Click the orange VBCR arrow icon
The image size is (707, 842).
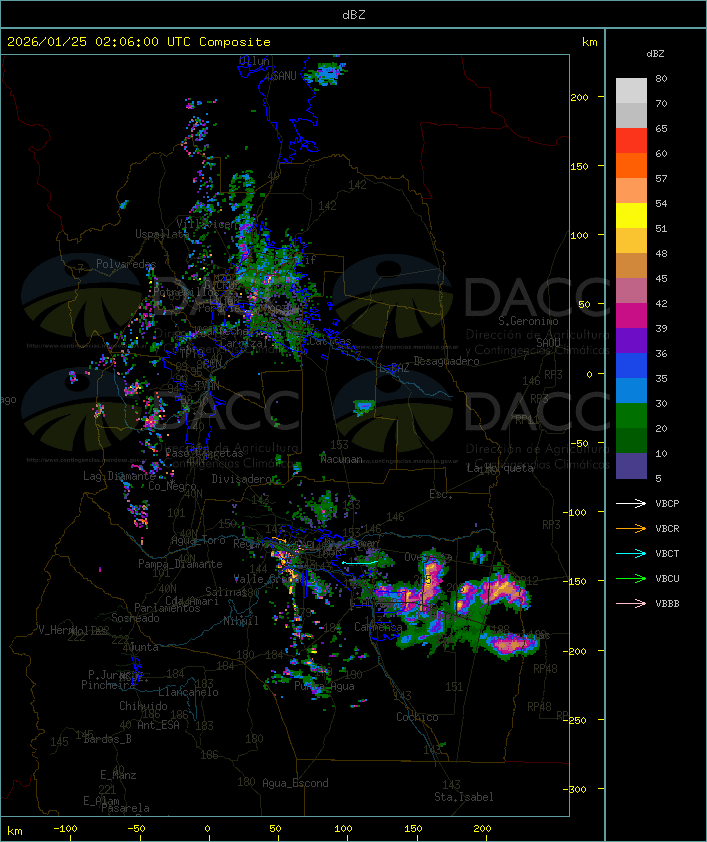tap(631, 528)
